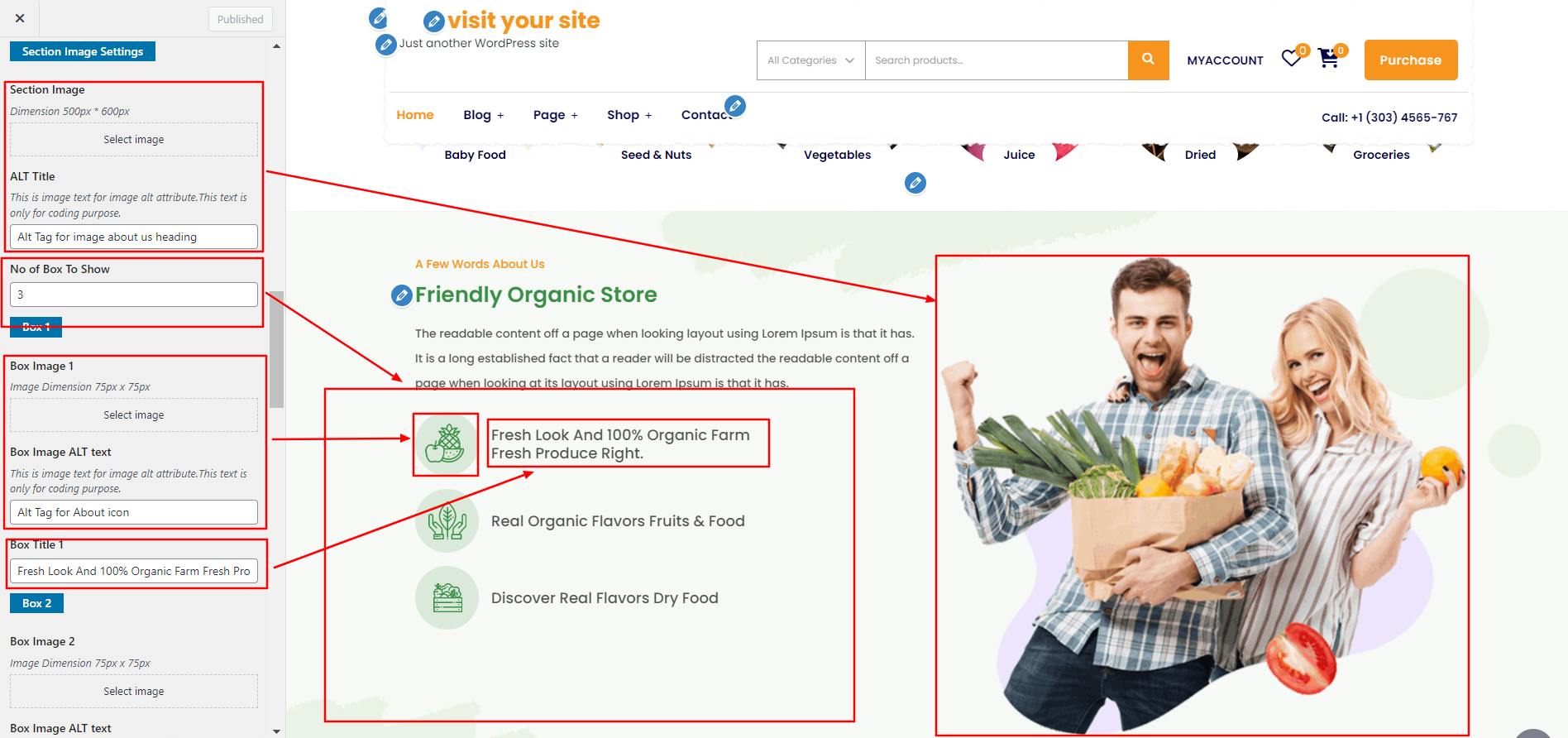Expand the Page menu
The width and height of the screenshot is (1568, 738).
coord(555,115)
